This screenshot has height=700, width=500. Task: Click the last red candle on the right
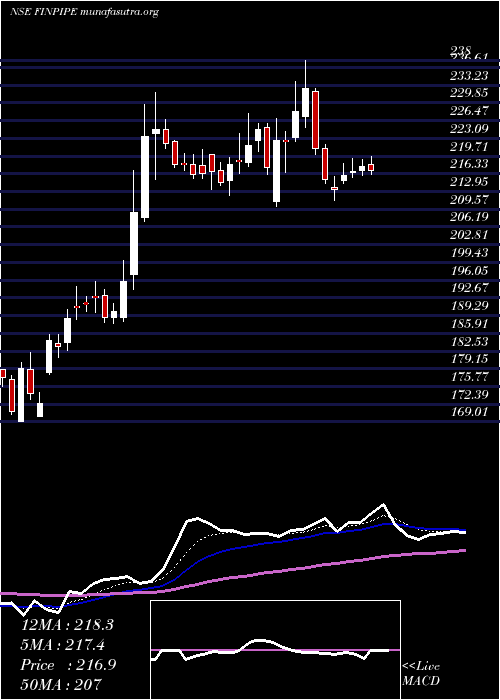click(x=371, y=168)
